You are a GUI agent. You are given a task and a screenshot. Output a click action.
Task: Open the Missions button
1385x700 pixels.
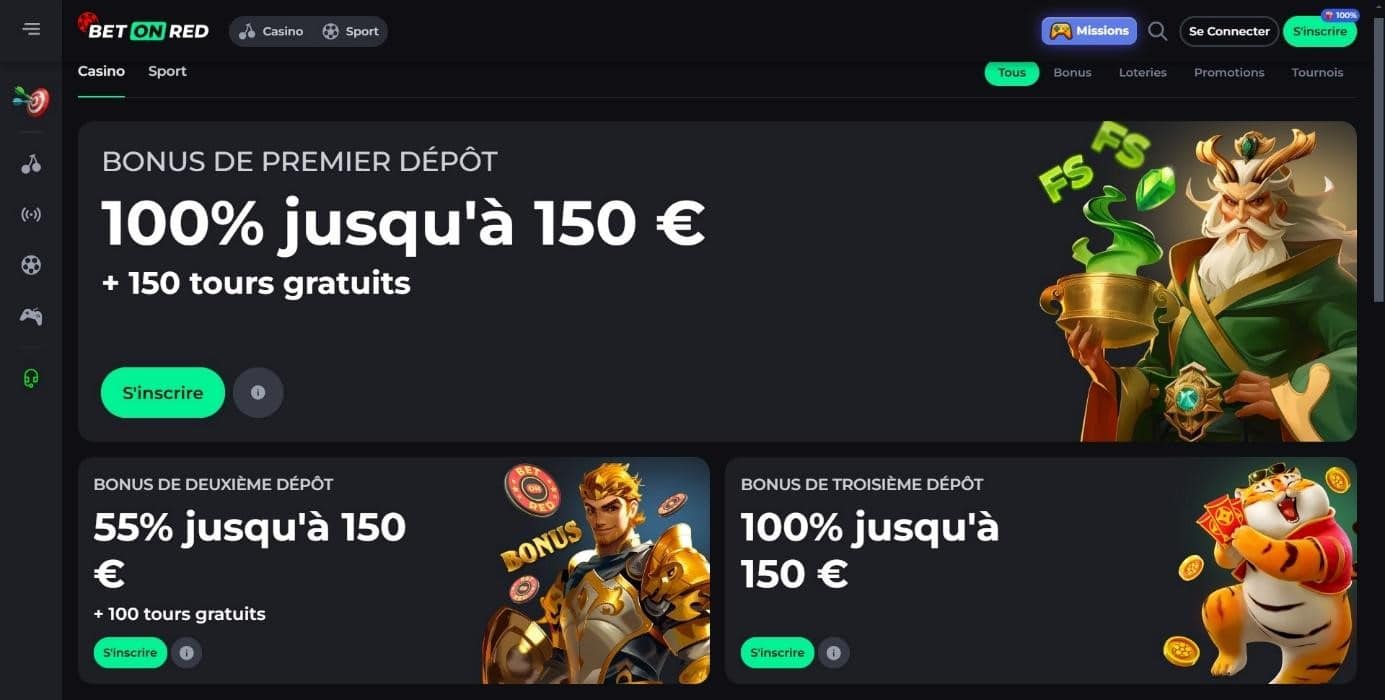click(1089, 31)
